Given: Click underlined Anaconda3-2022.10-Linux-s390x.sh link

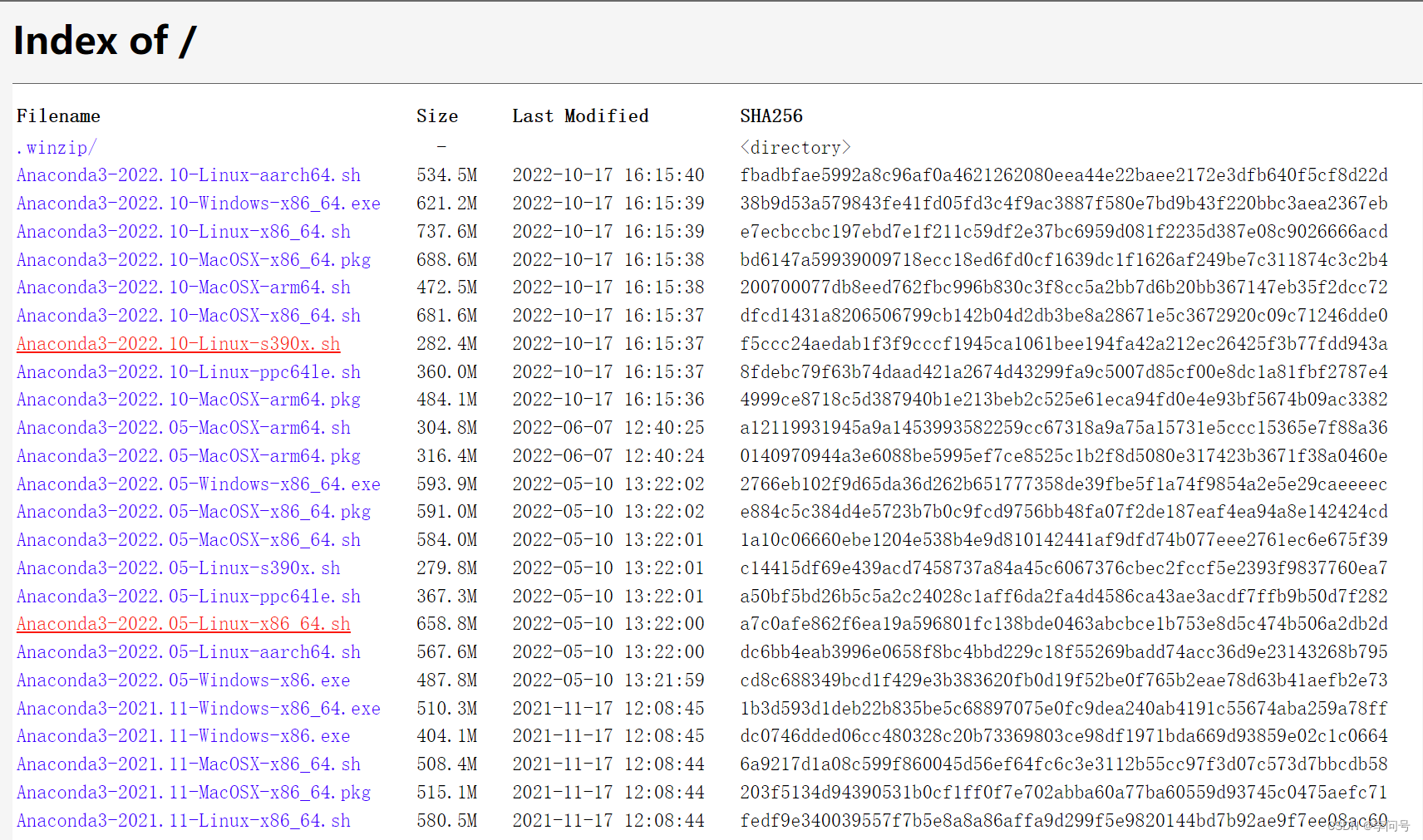Looking at the screenshot, I should coord(179,344).
